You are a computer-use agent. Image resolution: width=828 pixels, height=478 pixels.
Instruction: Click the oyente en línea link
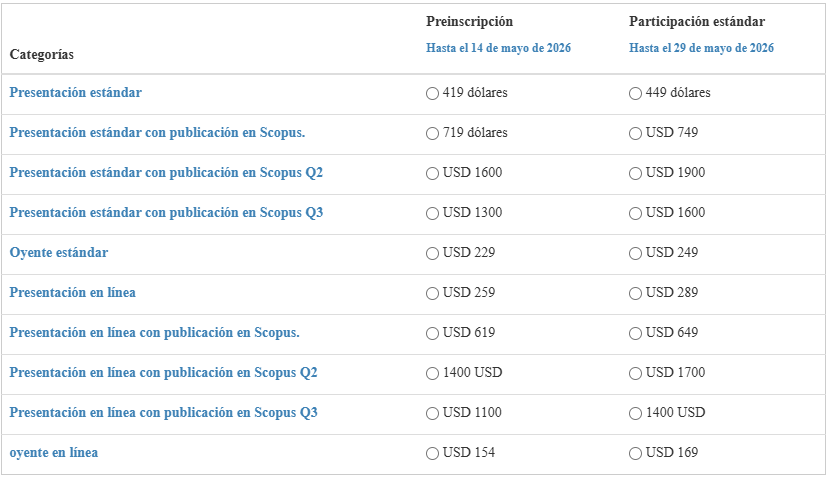point(54,453)
